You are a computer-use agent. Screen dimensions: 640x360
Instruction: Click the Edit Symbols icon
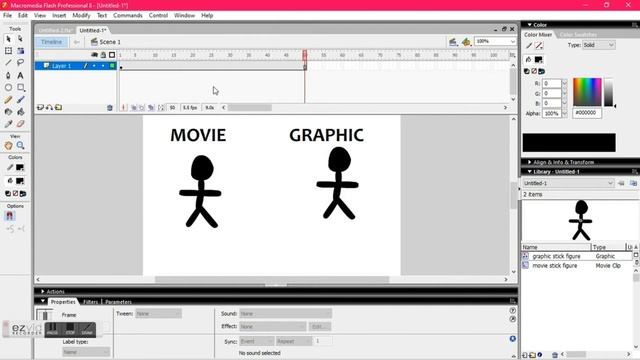[x=466, y=42]
